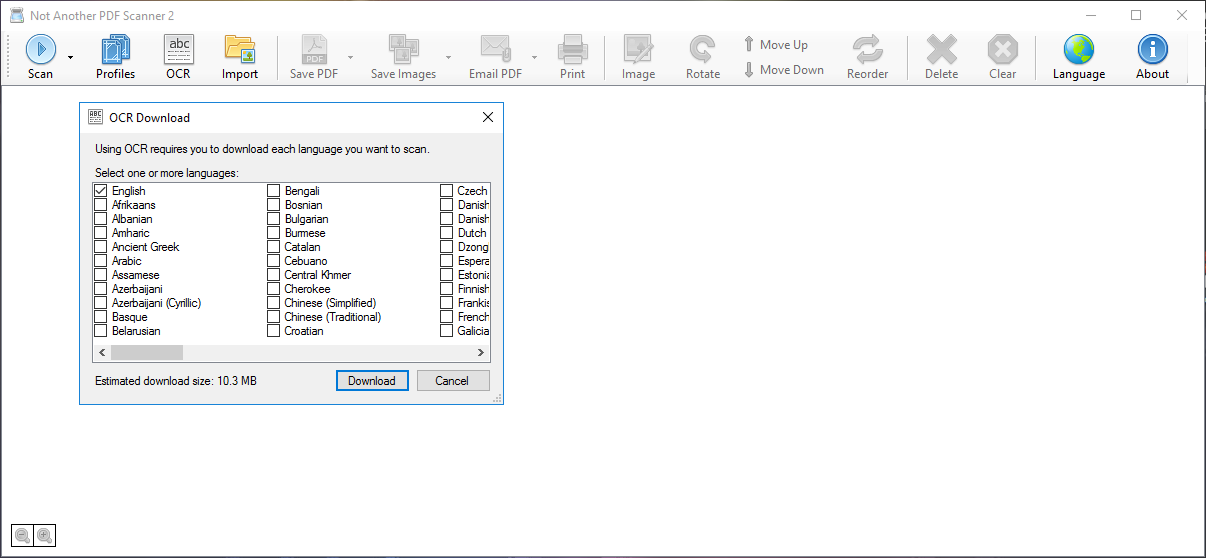Check the Bengali language checkbox
This screenshot has height=558, width=1206.
(x=273, y=190)
